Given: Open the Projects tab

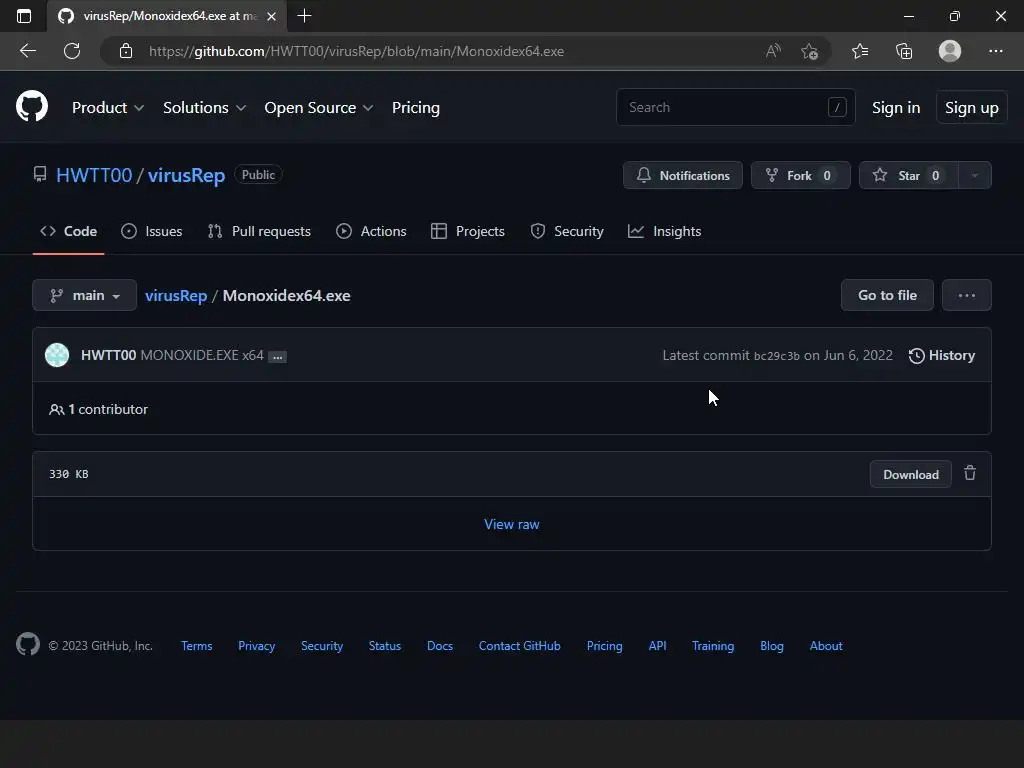Looking at the screenshot, I should 468,231.
